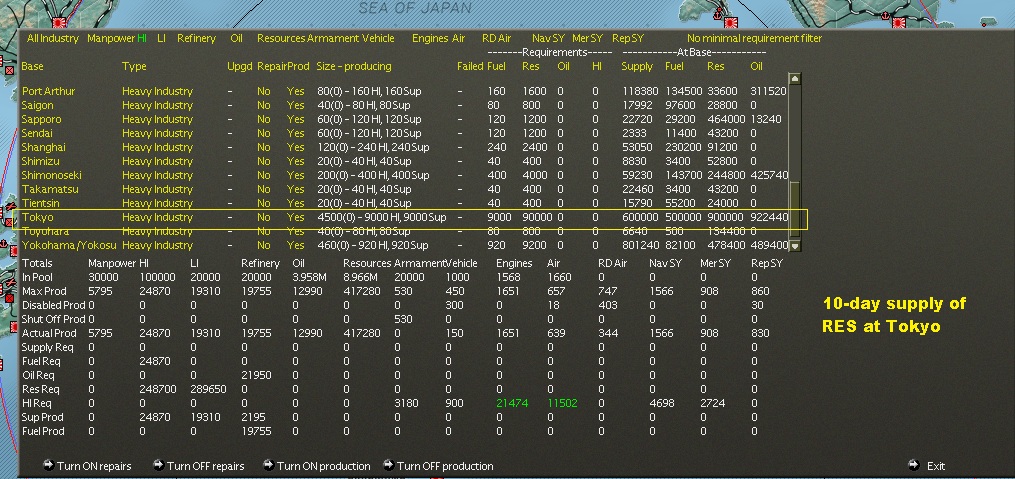The height and width of the screenshot is (479, 1015).
Task: Click the green HI Req value 21474
Action: click(x=512, y=403)
